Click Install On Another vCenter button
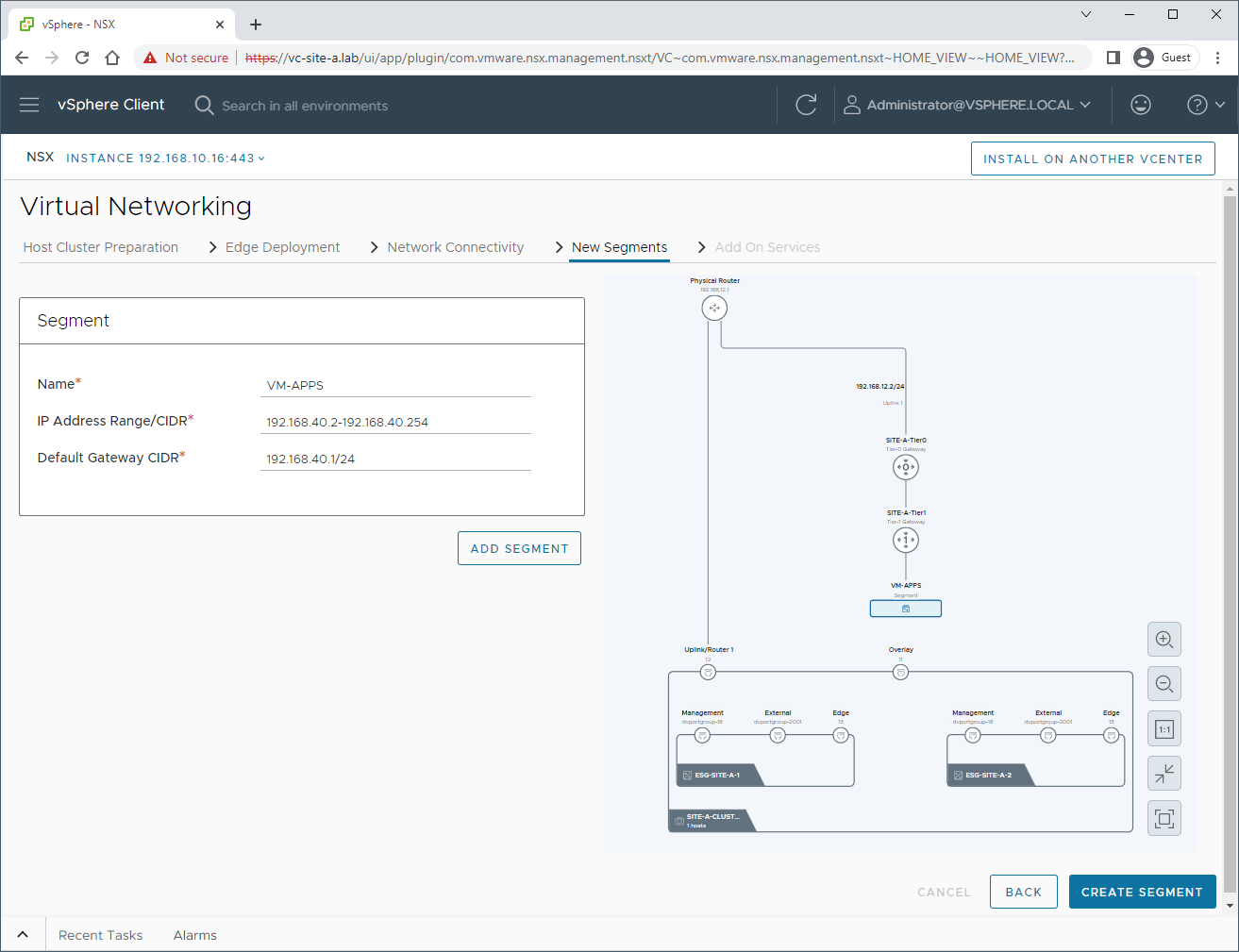Screen dimensions: 1239x952 pyautogui.click(x=1093, y=159)
